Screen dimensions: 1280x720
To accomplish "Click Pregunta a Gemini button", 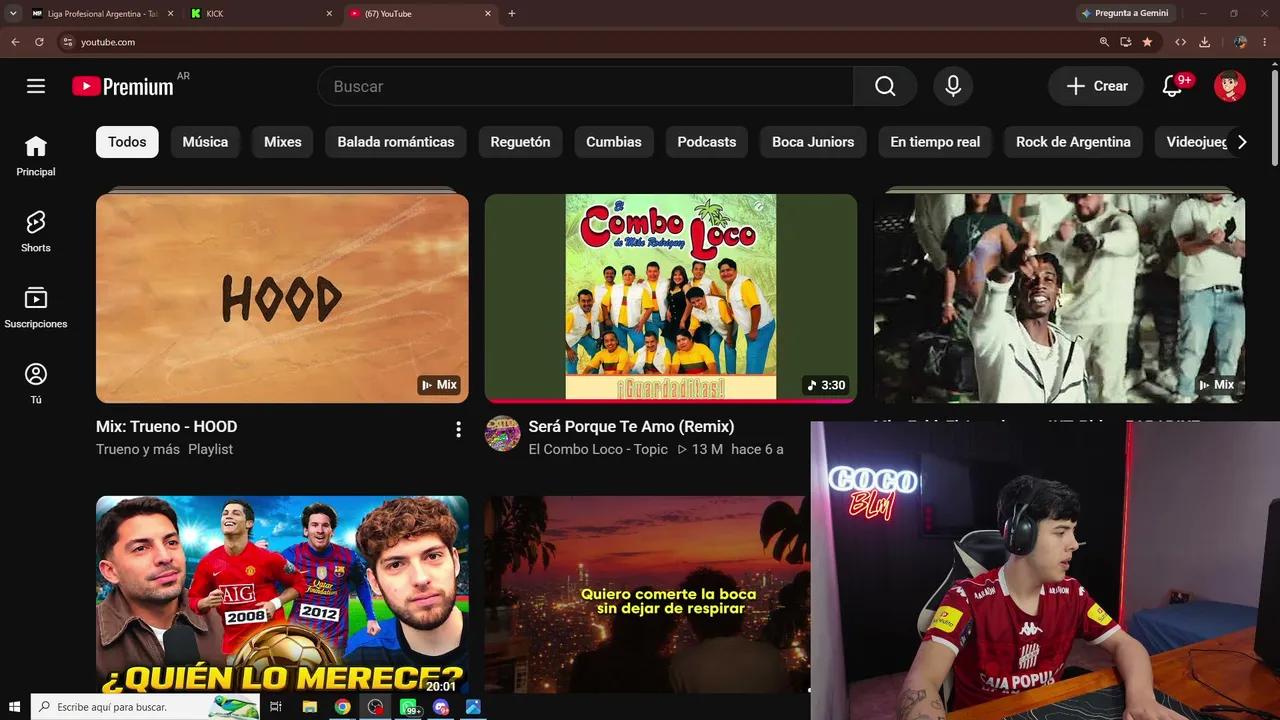I will [x=1124, y=13].
